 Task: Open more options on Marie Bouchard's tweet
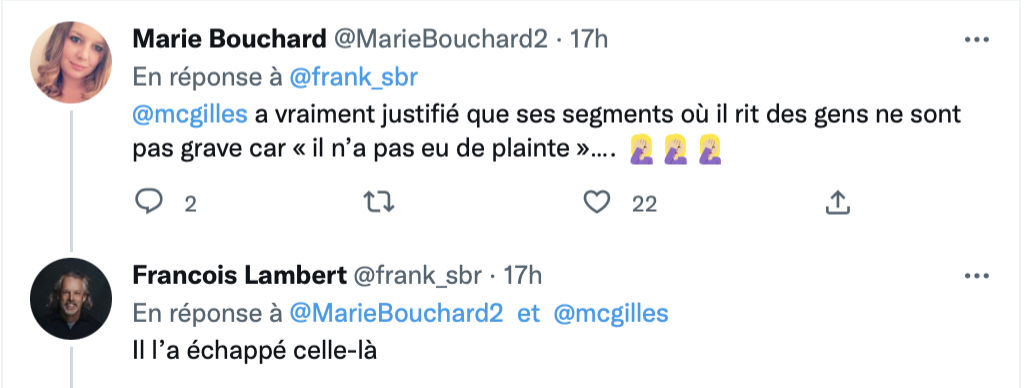(977, 40)
